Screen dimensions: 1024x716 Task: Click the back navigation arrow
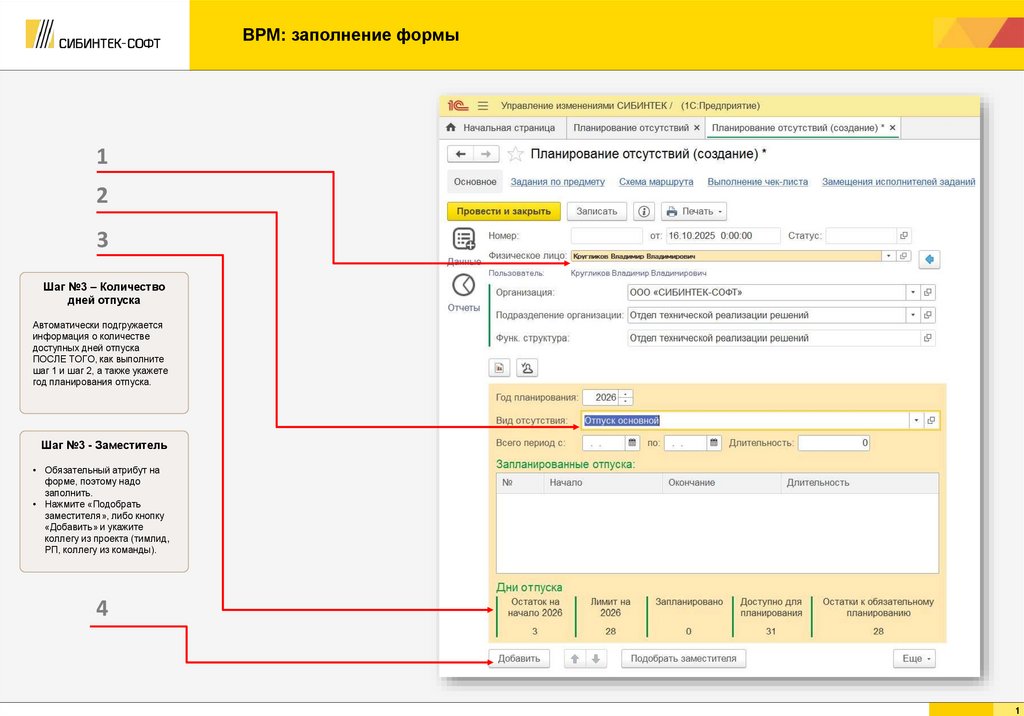tap(460, 154)
